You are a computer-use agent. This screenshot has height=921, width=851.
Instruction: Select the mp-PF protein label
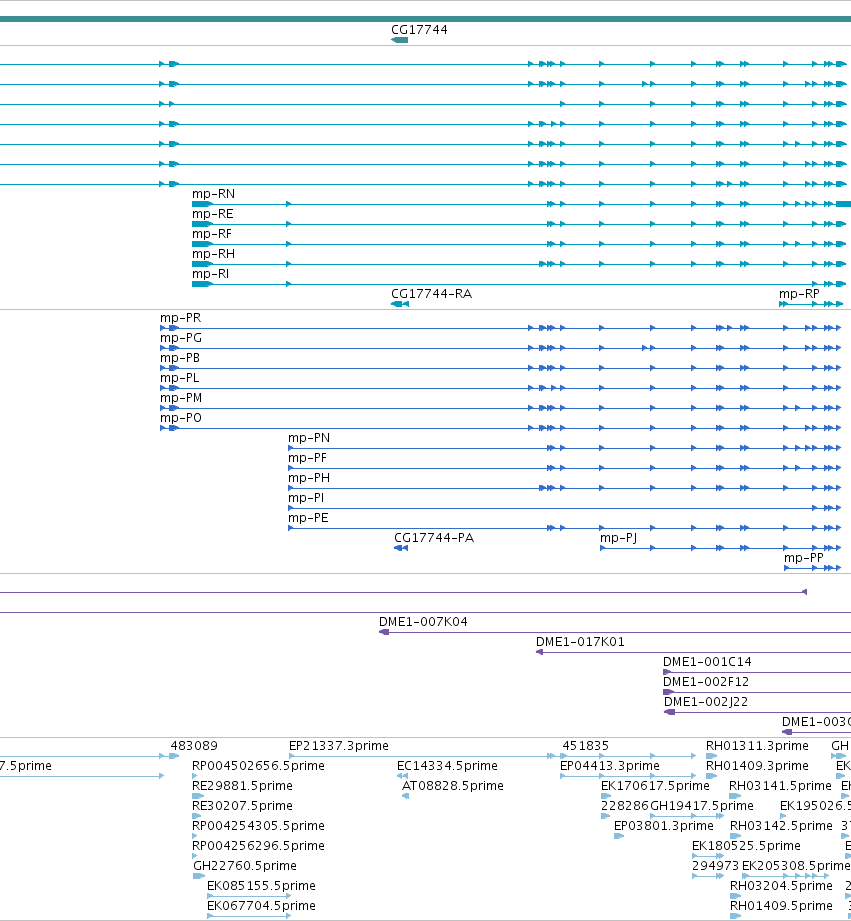coord(307,458)
